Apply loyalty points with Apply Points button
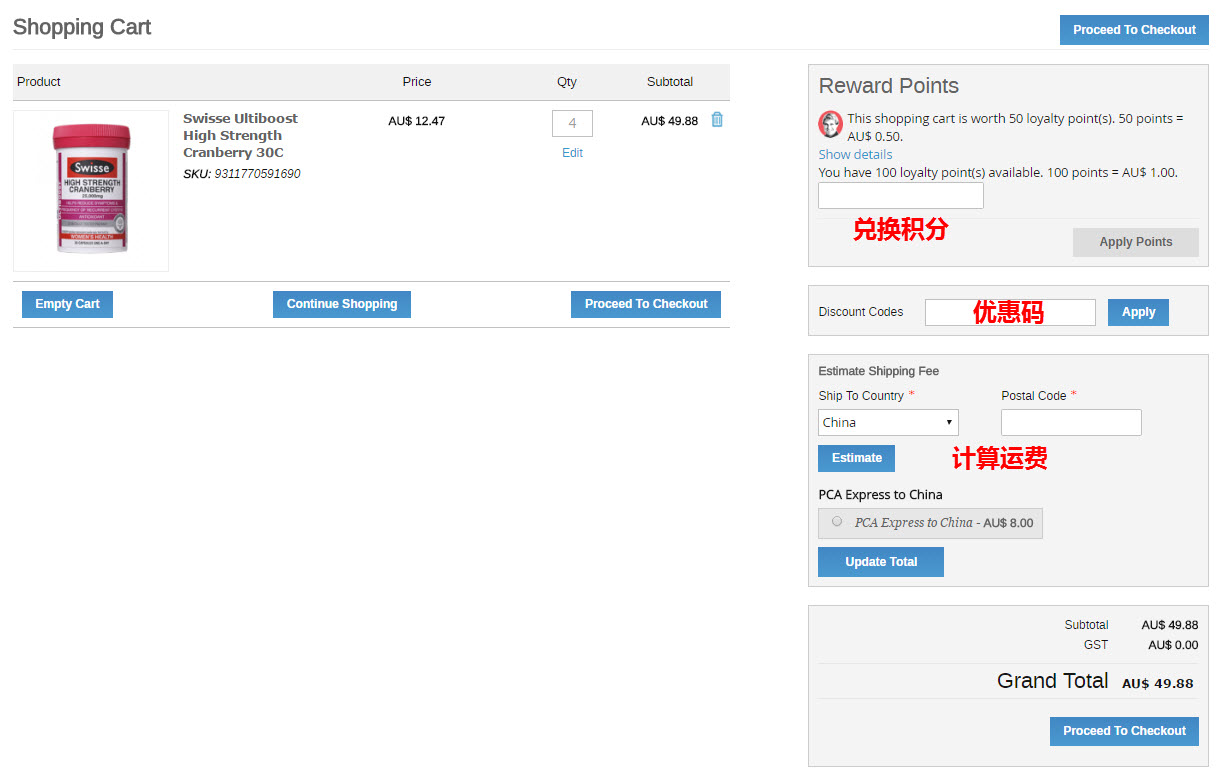Image resolution: width=1225 pixels, height=783 pixels. pyautogui.click(x=1135, y=242)
